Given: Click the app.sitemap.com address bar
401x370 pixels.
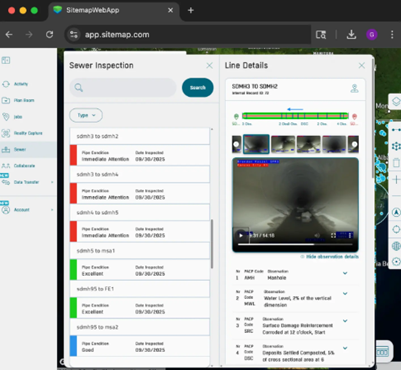Looking at the screenshot, I should click(x=188, y=34).
